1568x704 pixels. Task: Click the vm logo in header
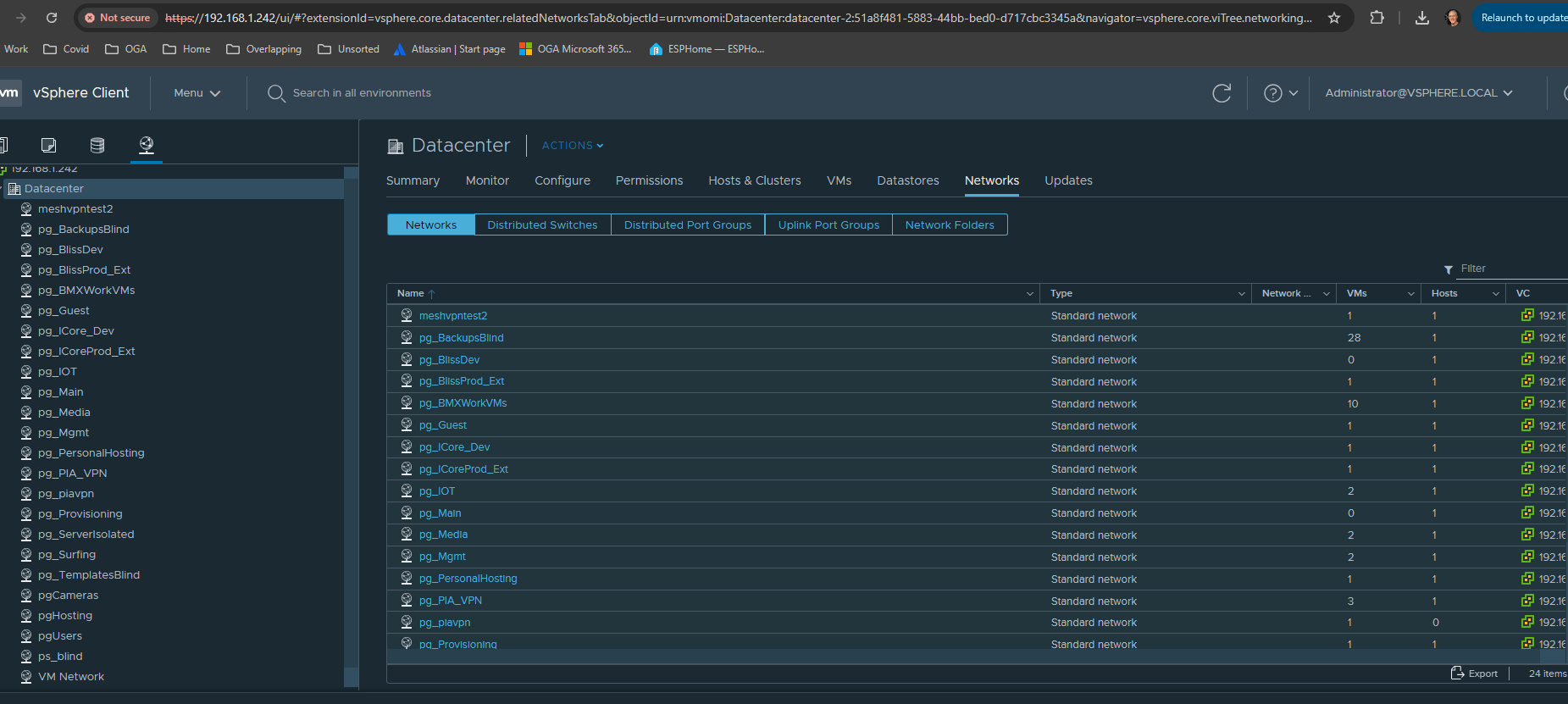click(x=9, y=93)
